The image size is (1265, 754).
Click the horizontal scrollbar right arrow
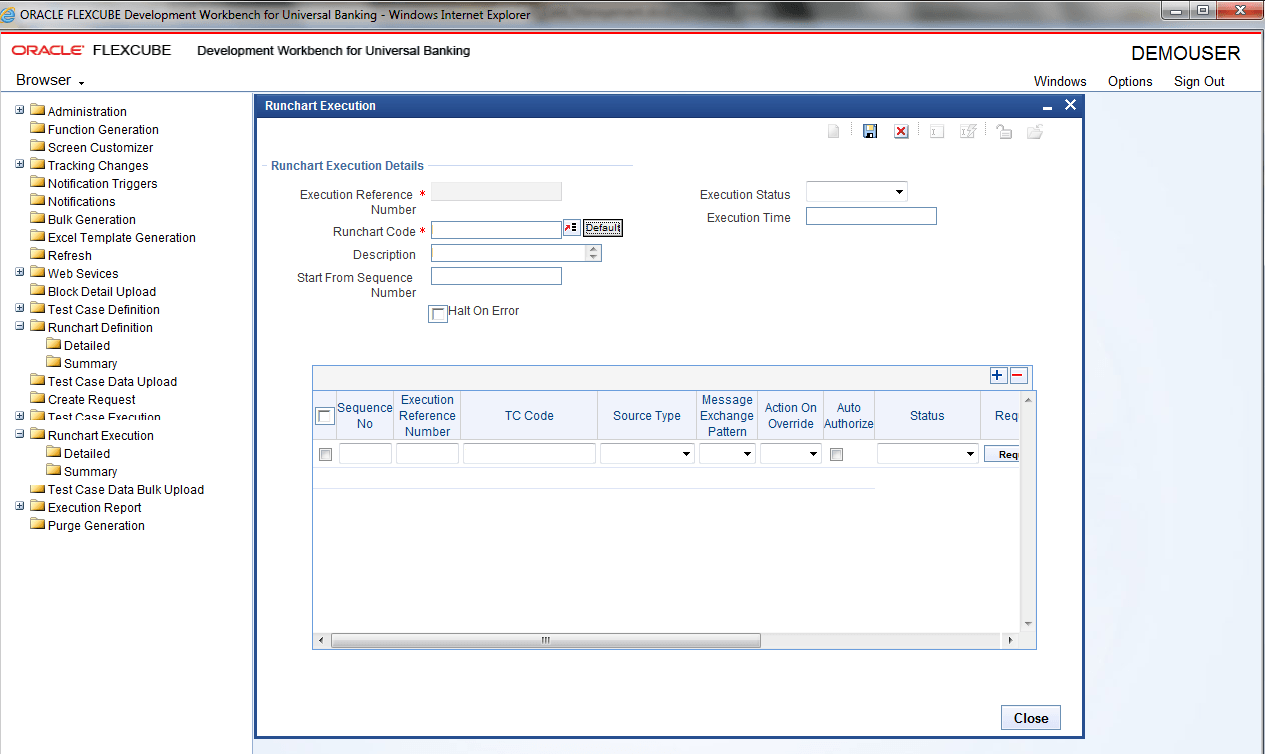pos(1010,640)
